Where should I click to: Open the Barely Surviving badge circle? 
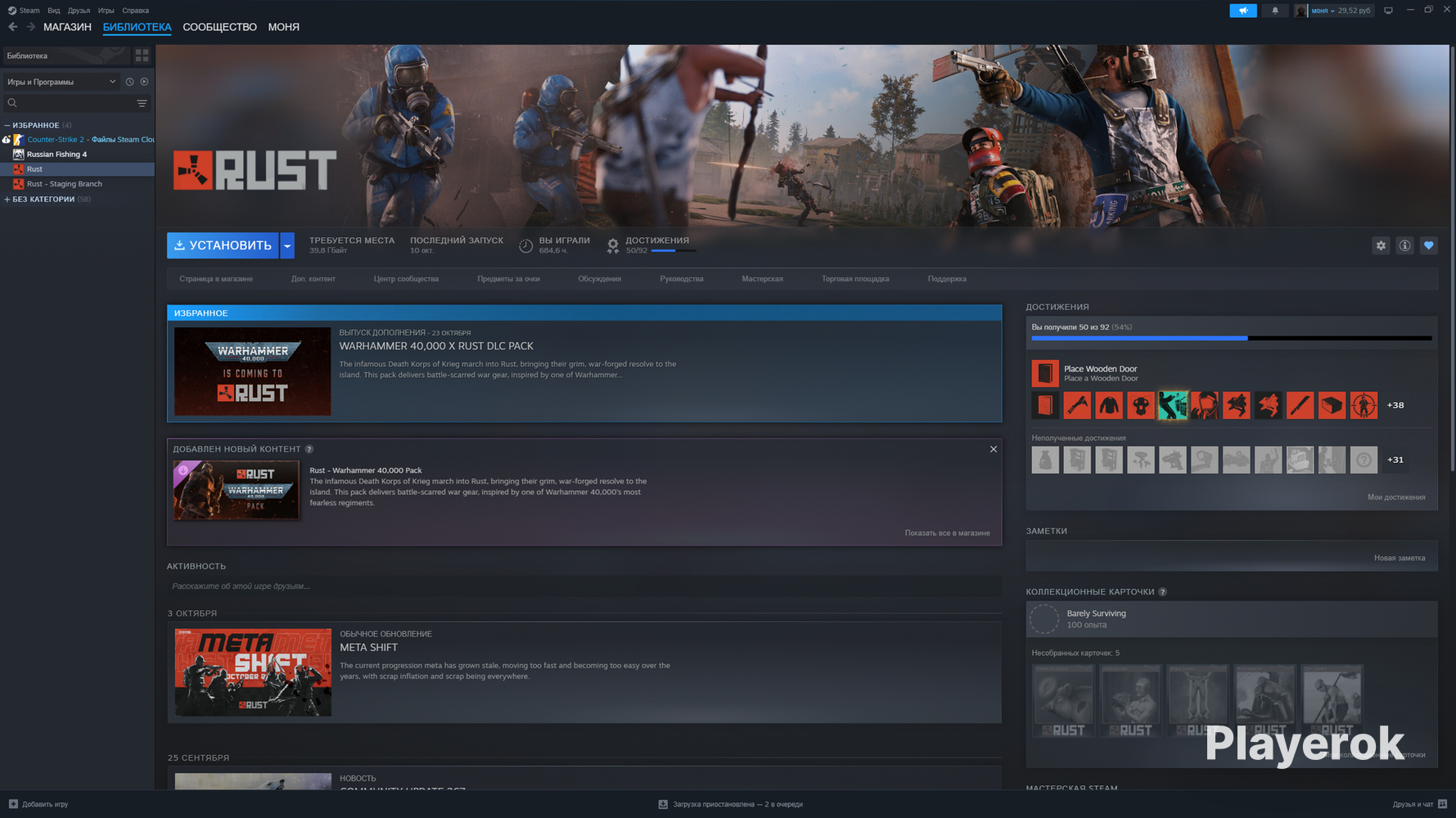tap(1044, 619)
